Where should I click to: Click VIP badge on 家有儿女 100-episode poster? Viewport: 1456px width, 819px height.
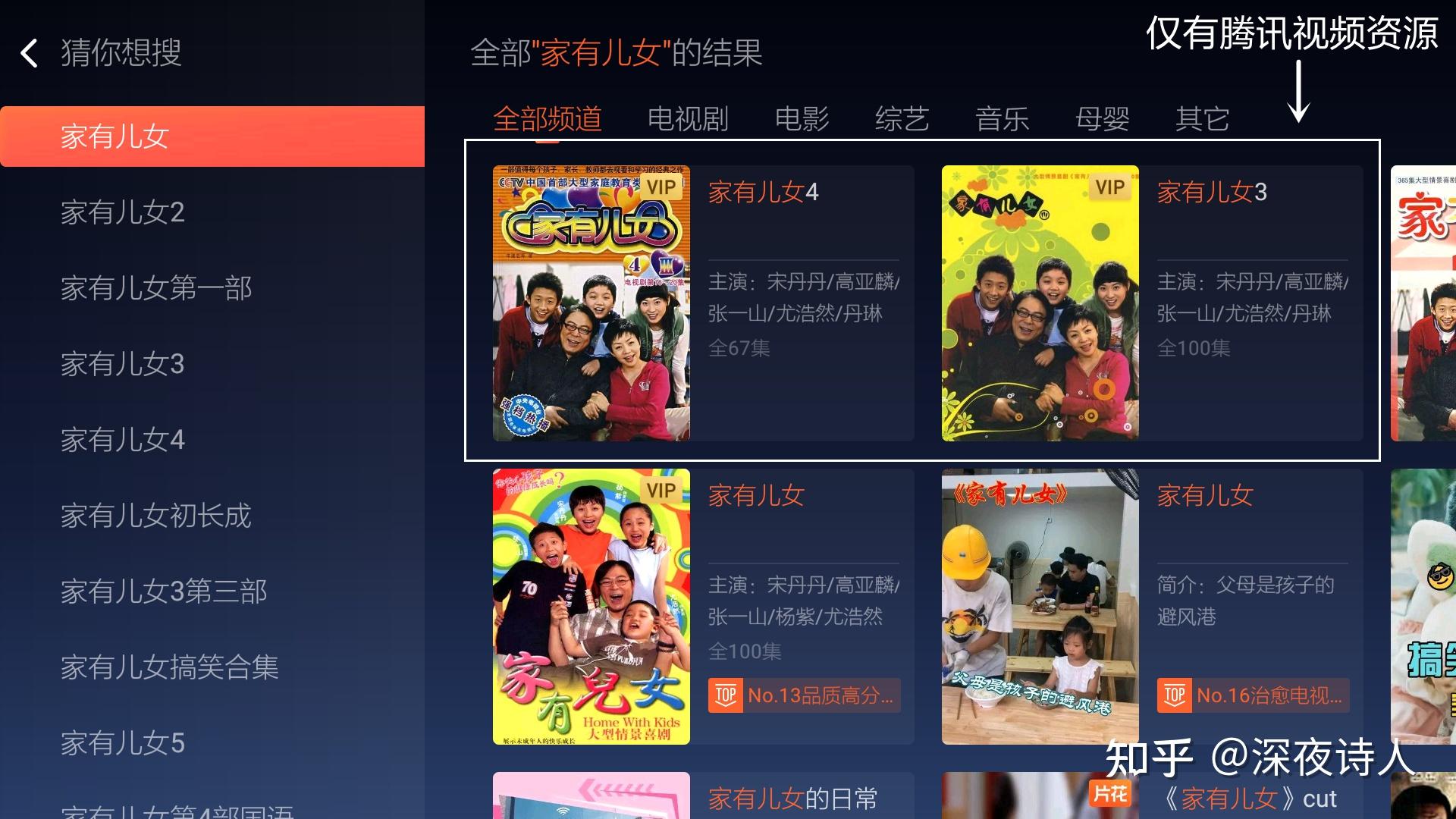[661, 491]
